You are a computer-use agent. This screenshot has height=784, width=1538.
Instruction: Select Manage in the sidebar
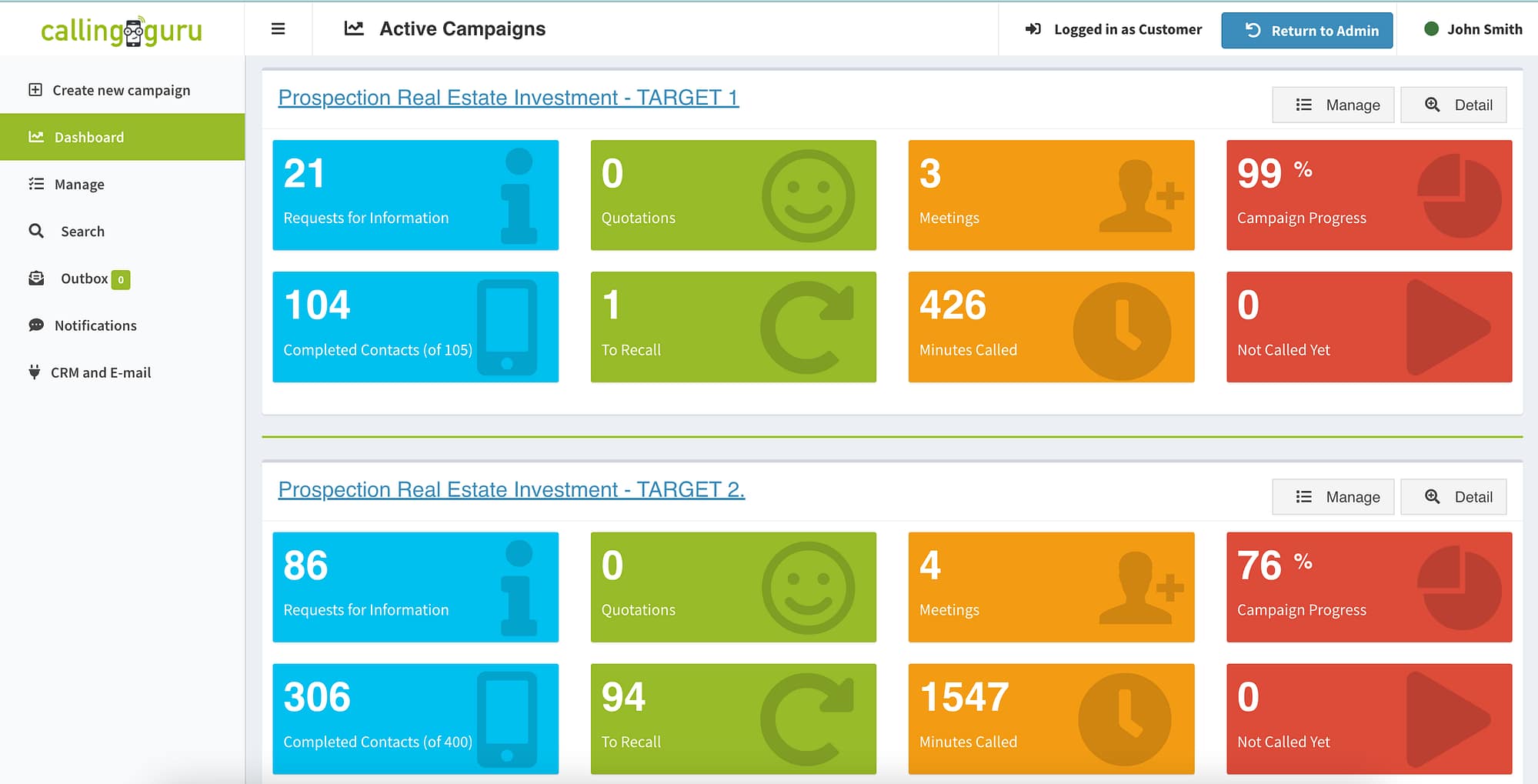click(79, 185)
